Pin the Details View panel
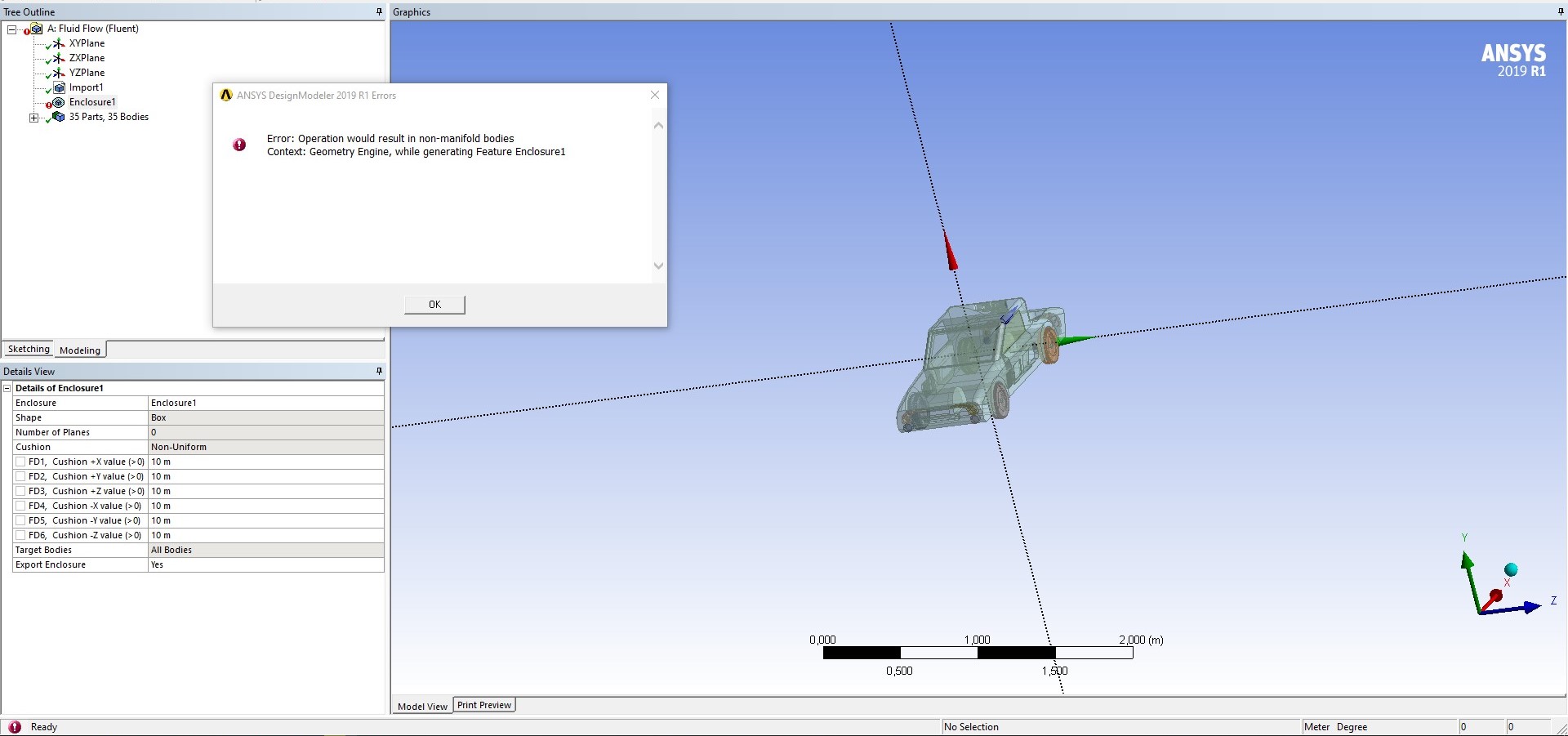The width and height of the screenshot is (1568, 736). (379, 371)
